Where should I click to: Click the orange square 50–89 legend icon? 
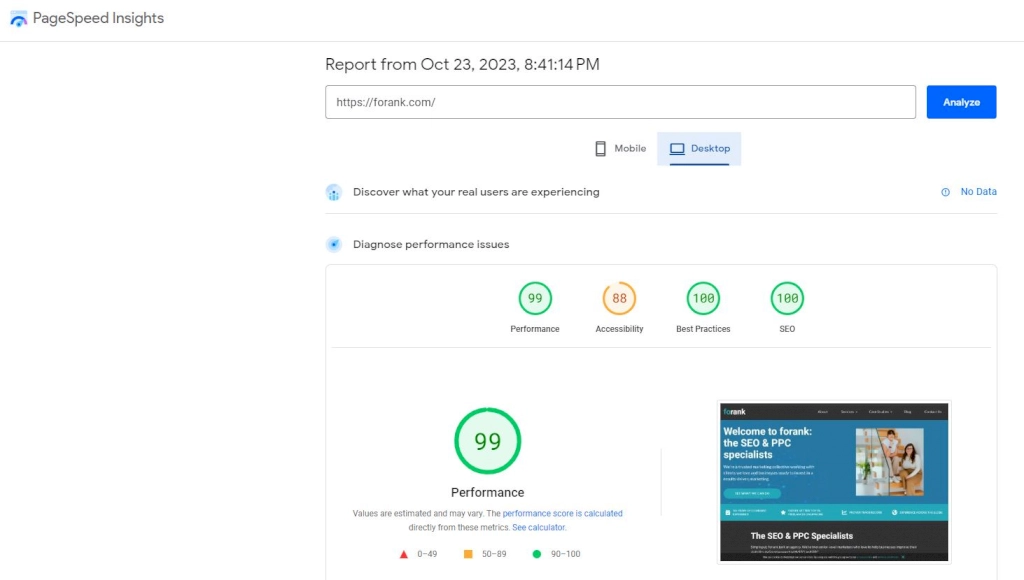[x=468, y=554]
